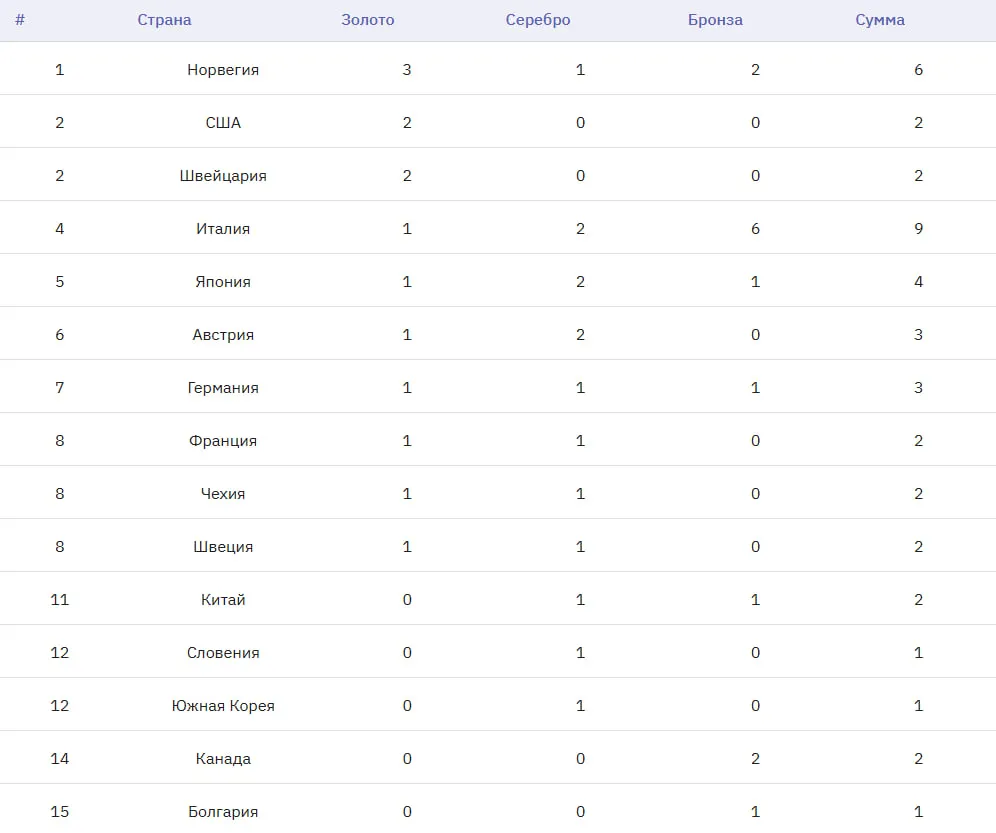Screen dimensions: 996x833
Task: Sort table by Сумма header
Action: click(x=880, y=20)
